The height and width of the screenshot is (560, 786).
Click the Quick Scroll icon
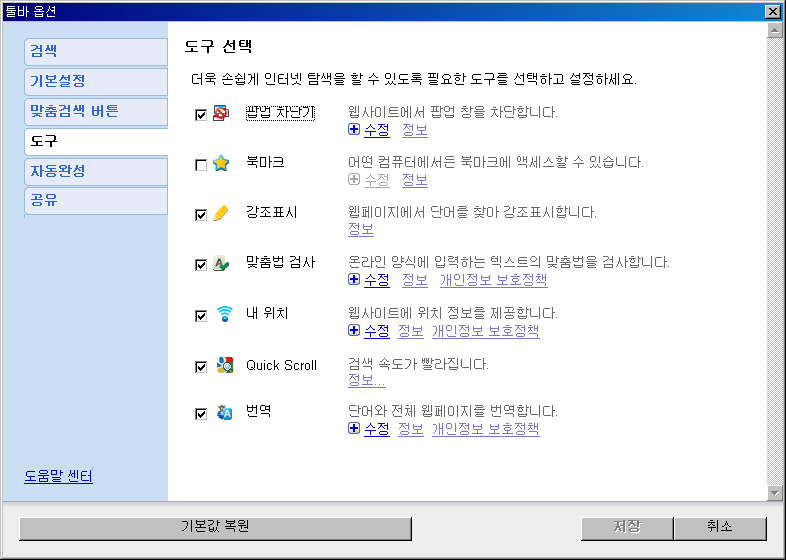pyautogui.click(x=225, y=365)
